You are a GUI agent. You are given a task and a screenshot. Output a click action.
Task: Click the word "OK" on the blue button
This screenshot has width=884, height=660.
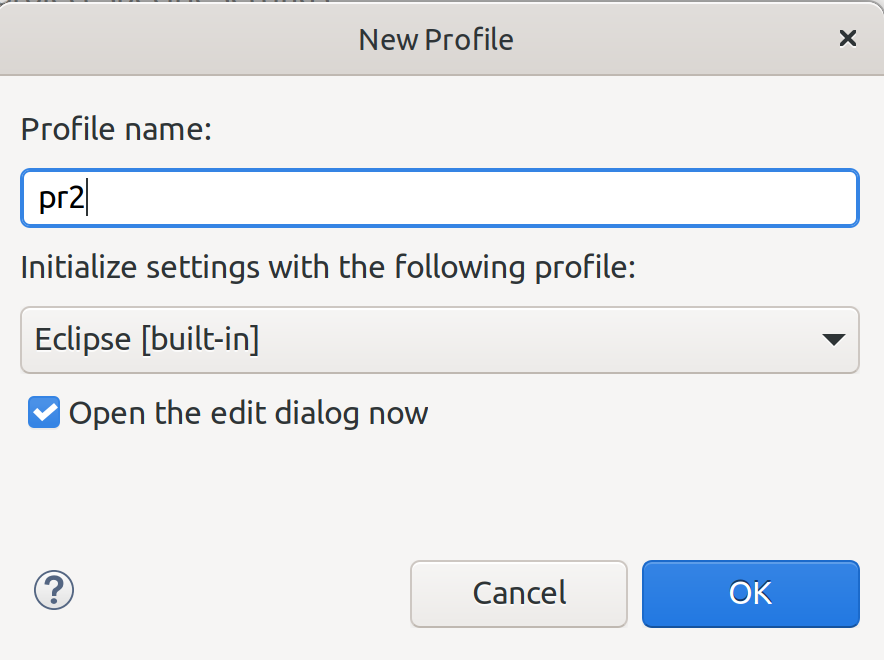click(x=750, y=593)
